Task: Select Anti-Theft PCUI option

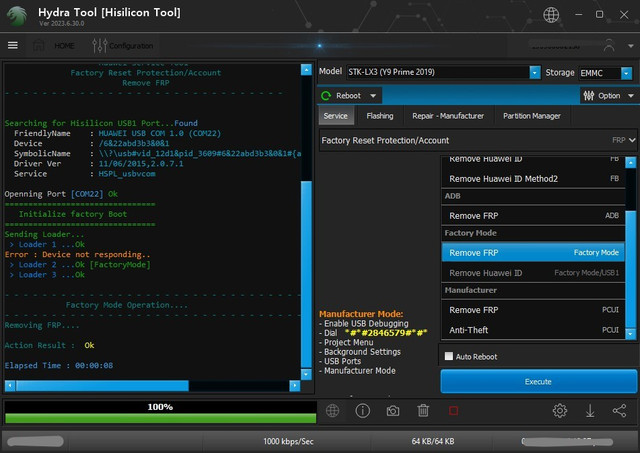Action: point(533,330)
